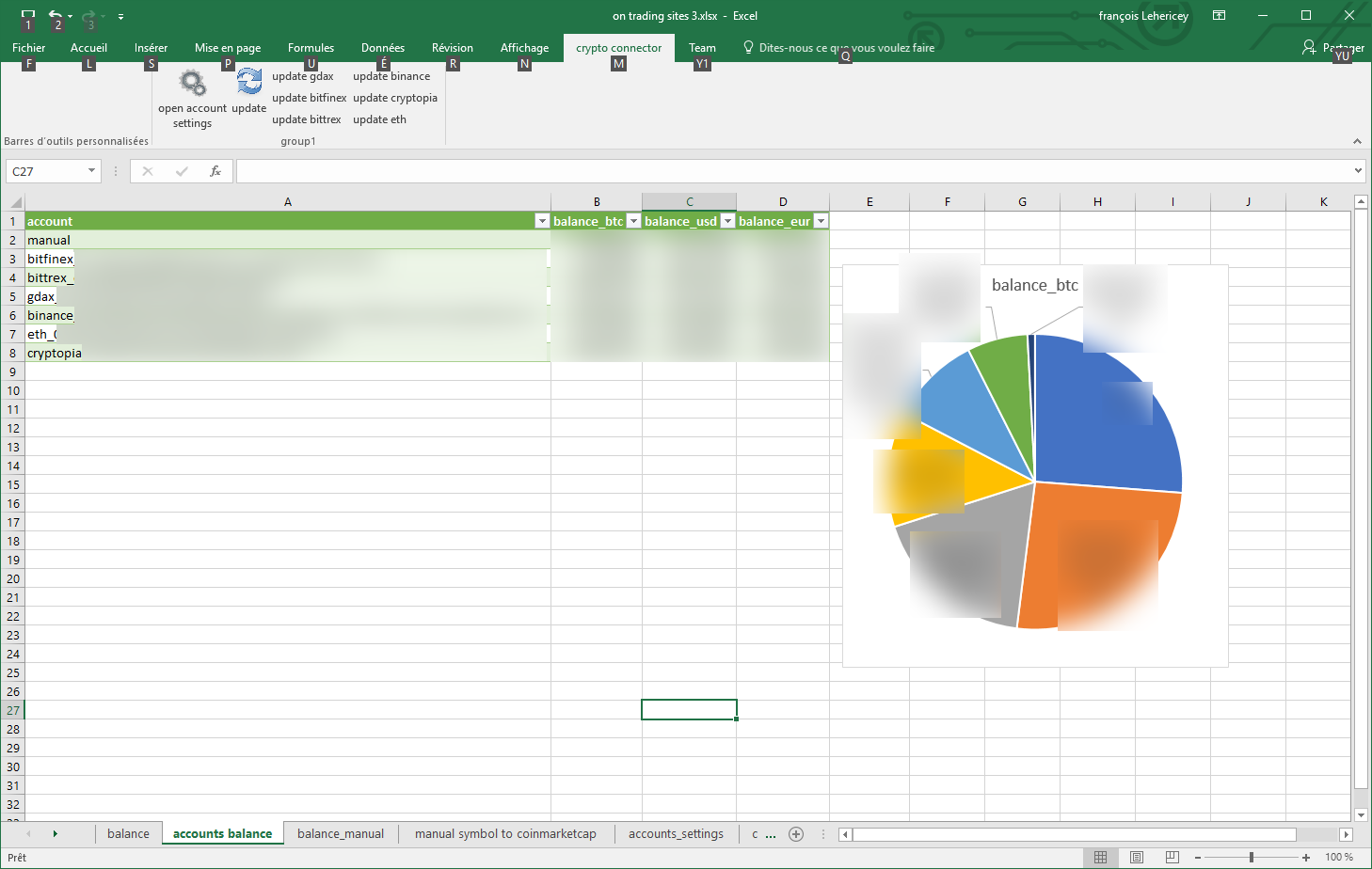Click the Name Box showing C27

(x=45, y=171)
